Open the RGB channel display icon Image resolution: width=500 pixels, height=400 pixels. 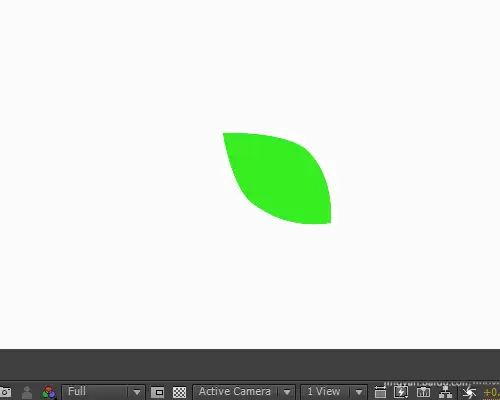tap(49, 392)
